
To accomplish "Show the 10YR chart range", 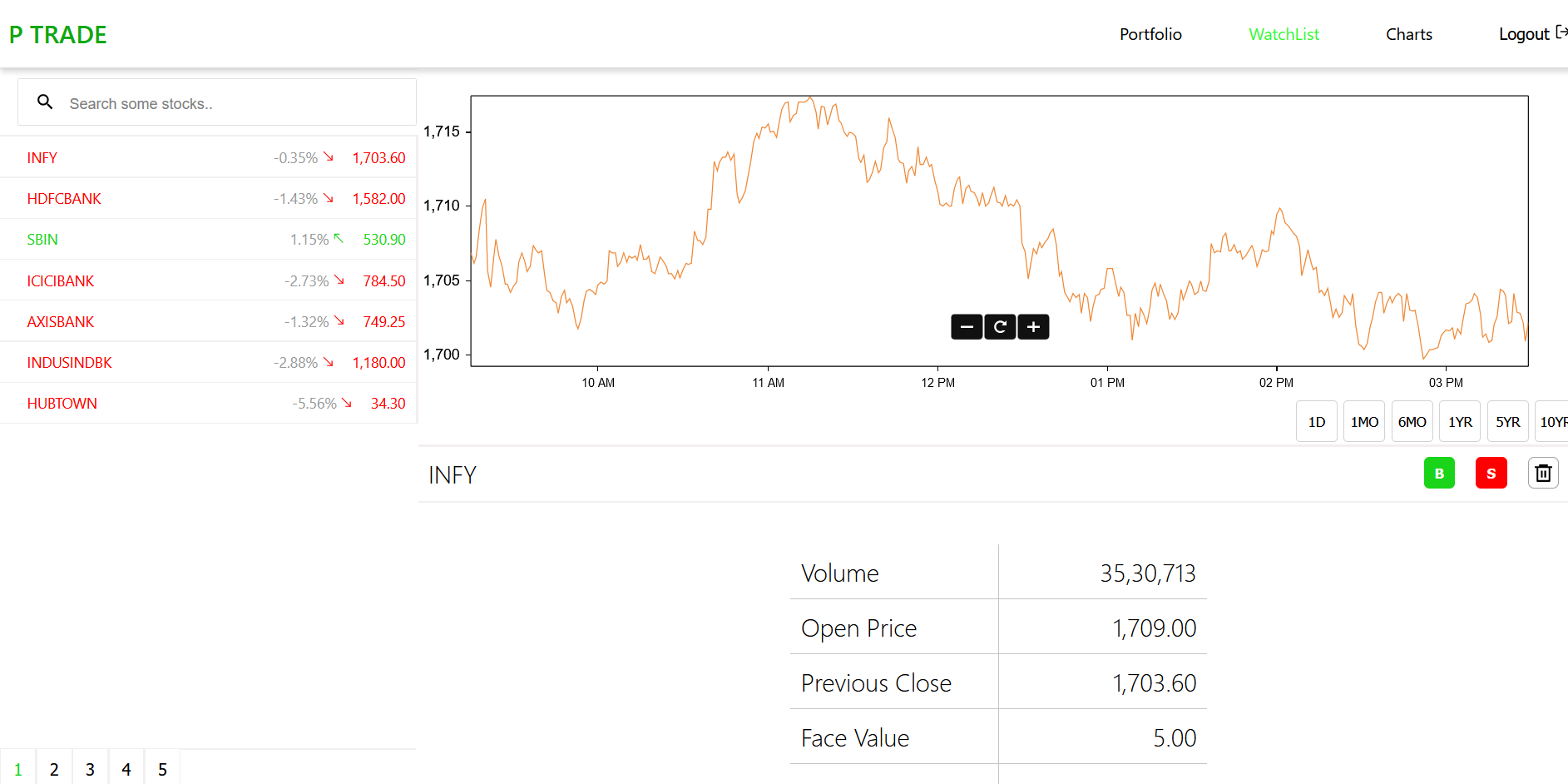I will [x=1554, y=421].
